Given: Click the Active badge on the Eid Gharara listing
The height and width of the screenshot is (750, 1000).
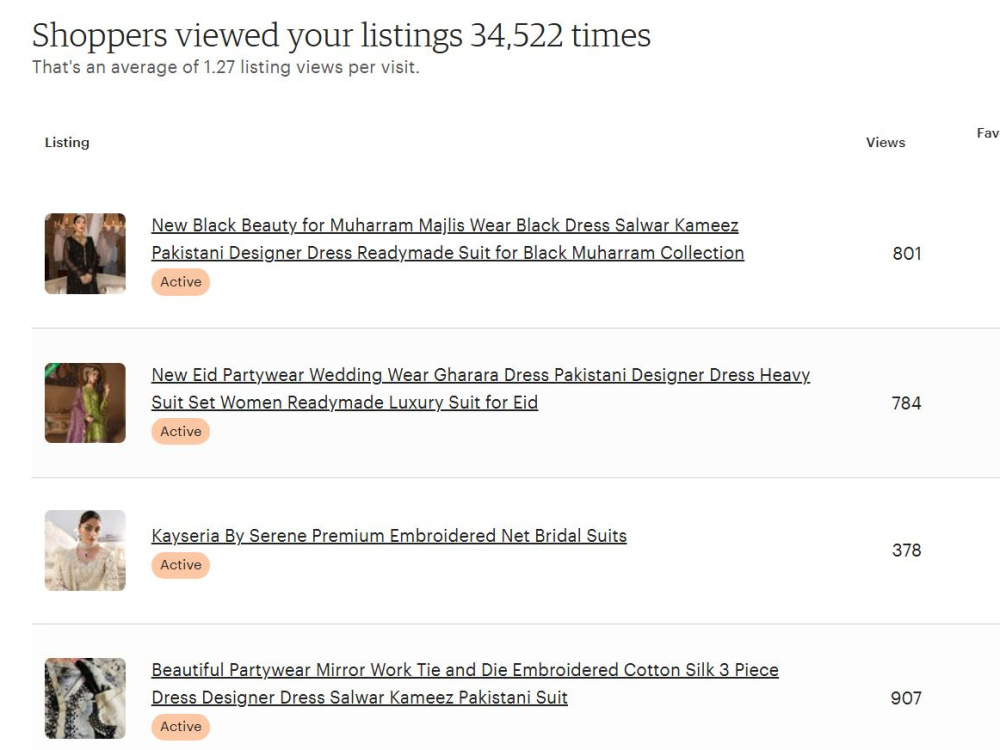Looking at the screenshot, I should (180, 432).
